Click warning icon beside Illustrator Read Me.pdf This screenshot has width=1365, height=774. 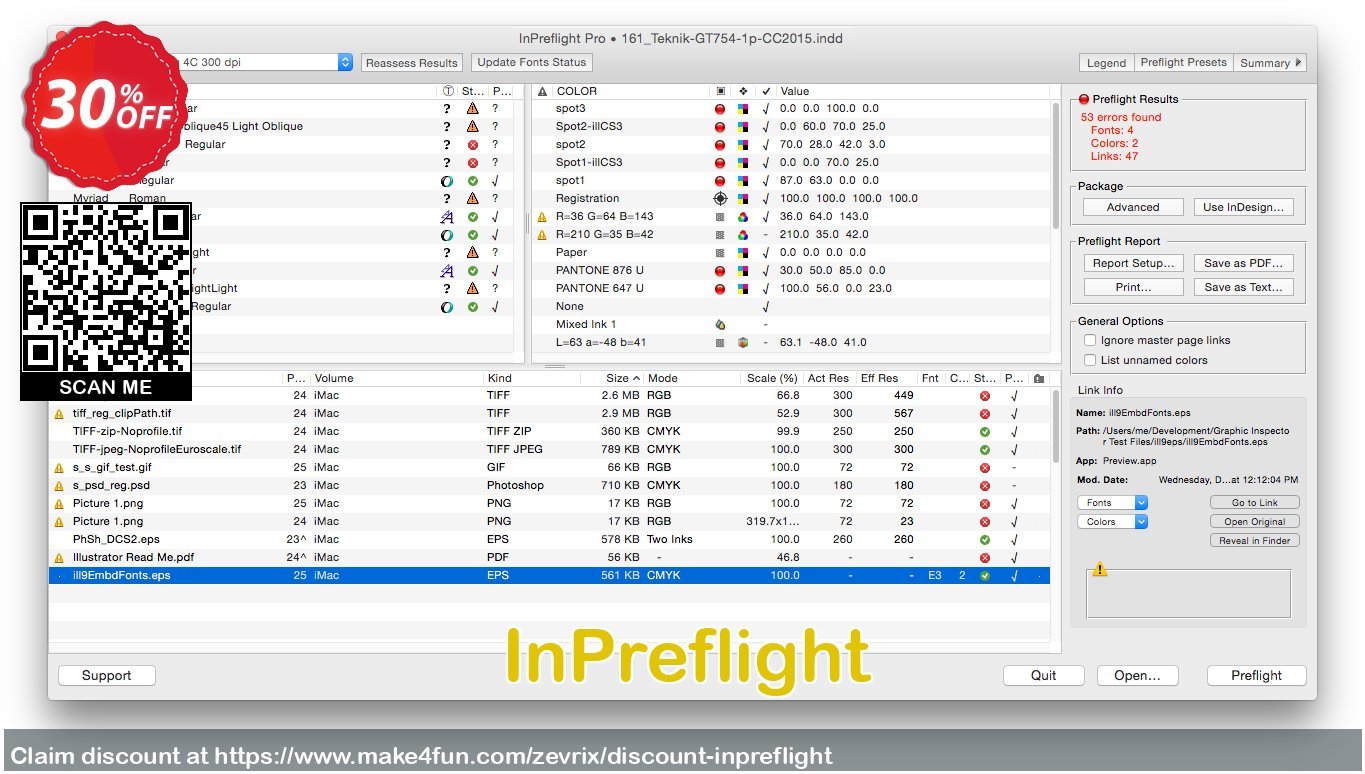pyautogui.click(x=59, y=557)
